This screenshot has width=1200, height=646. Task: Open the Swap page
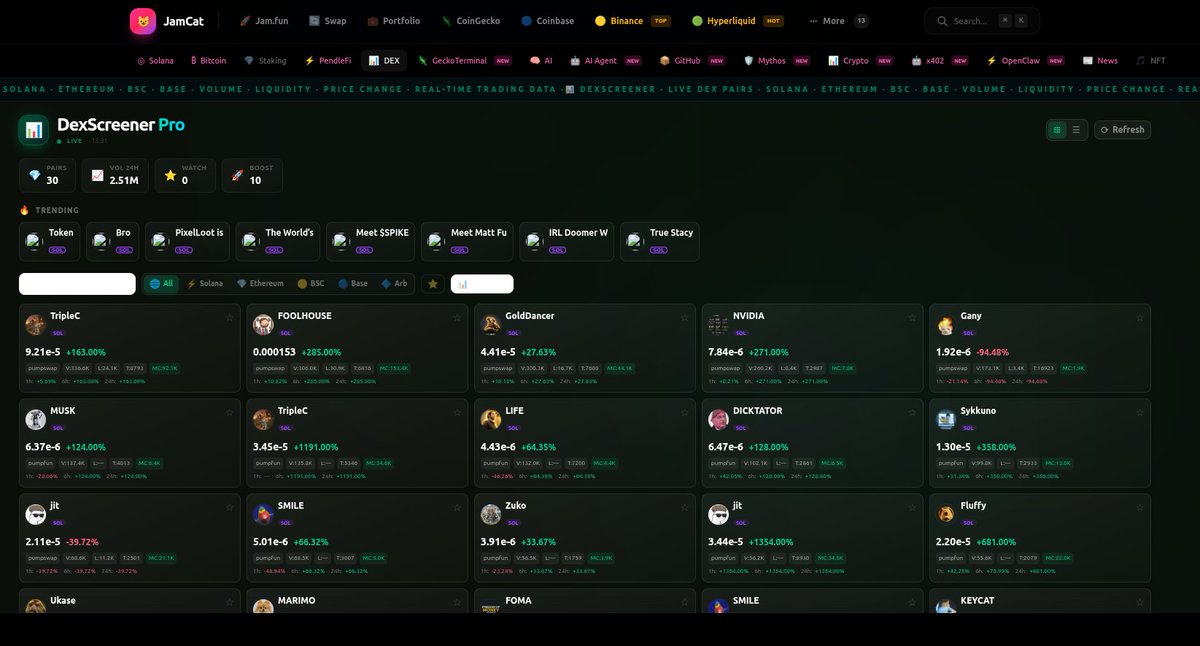coord(328,21)
